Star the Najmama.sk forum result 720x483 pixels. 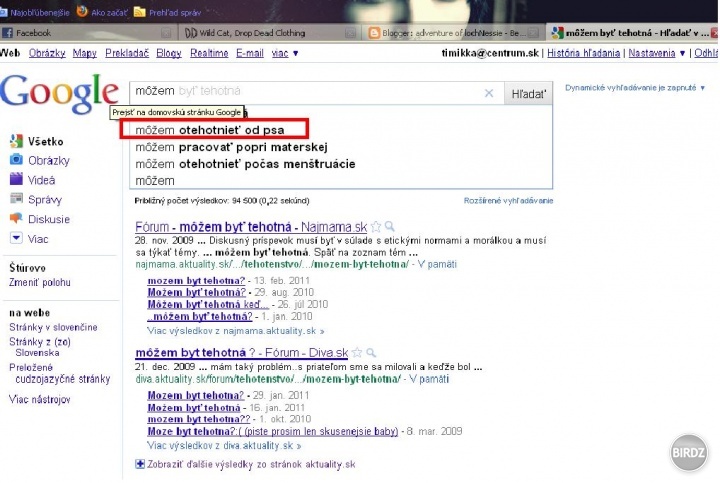(x=376, y=226)
